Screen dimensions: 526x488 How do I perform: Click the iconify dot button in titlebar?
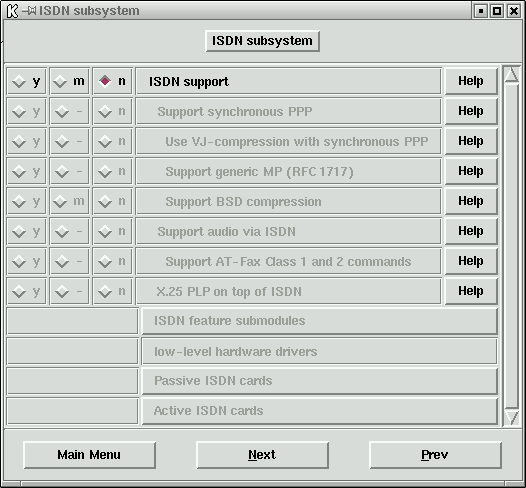click(481, 11)
